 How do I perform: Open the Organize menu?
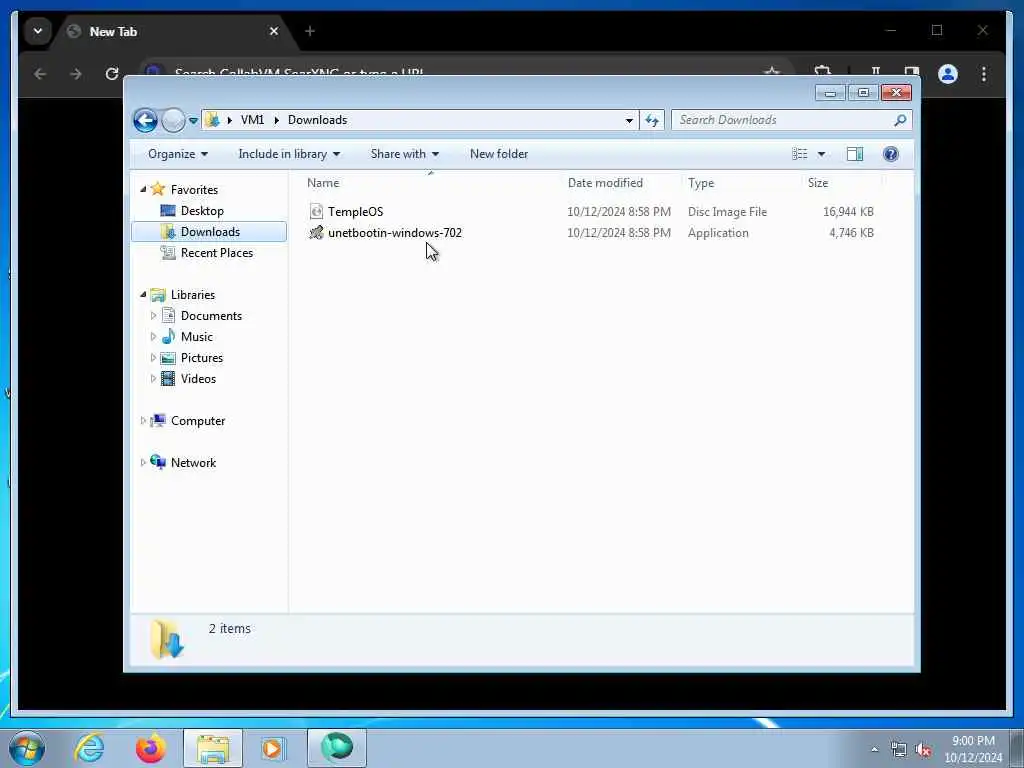[x=178, y=154]
